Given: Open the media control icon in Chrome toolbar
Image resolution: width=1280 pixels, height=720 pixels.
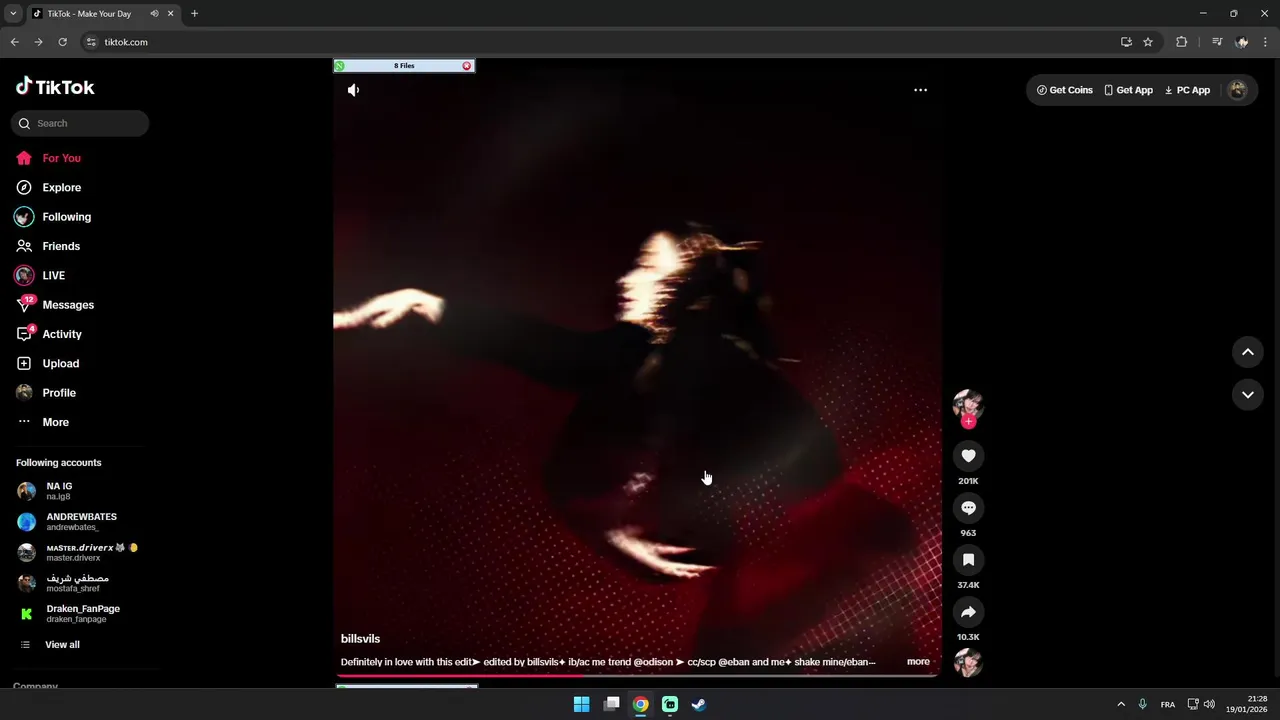Looking at the screenshot, I should pyautogui.click(x=1216, y=42).
